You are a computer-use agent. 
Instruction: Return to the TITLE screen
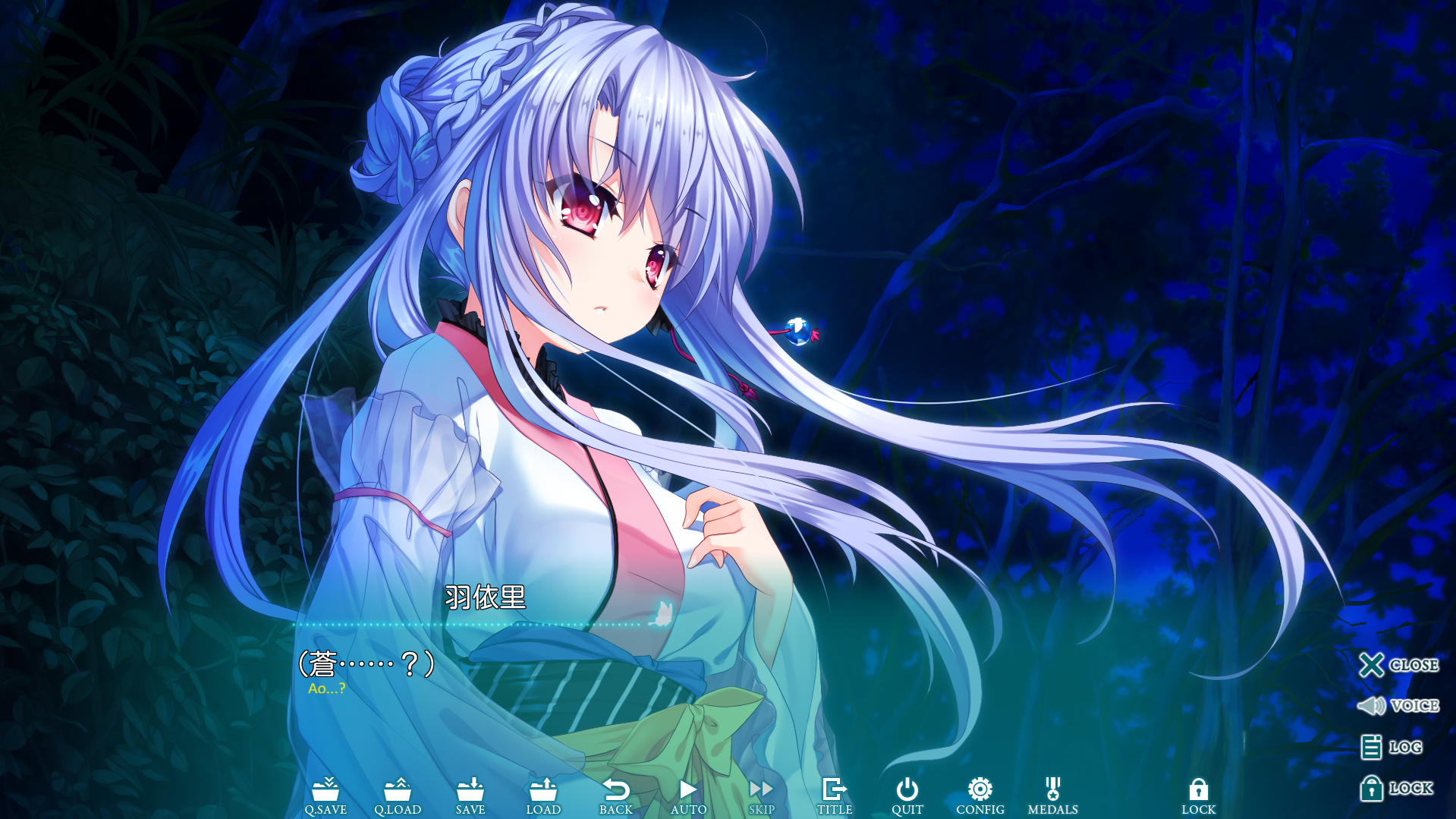[835, 796]
